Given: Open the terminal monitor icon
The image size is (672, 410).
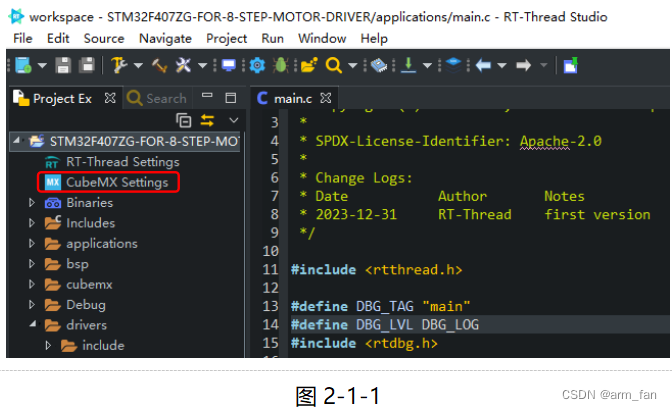Looking at the screenshot, I should (x=228, y=66).
